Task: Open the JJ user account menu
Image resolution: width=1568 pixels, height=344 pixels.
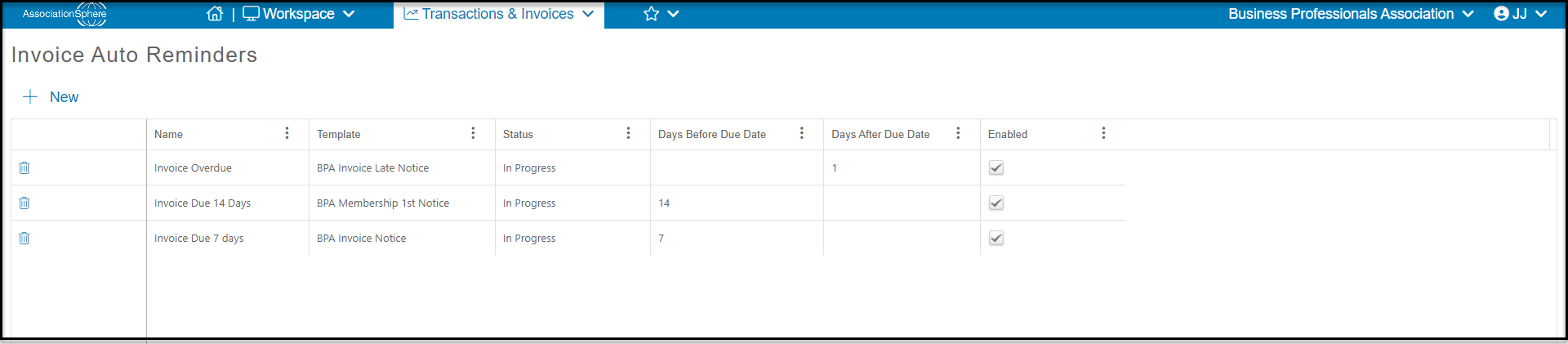Action: 1520,14
